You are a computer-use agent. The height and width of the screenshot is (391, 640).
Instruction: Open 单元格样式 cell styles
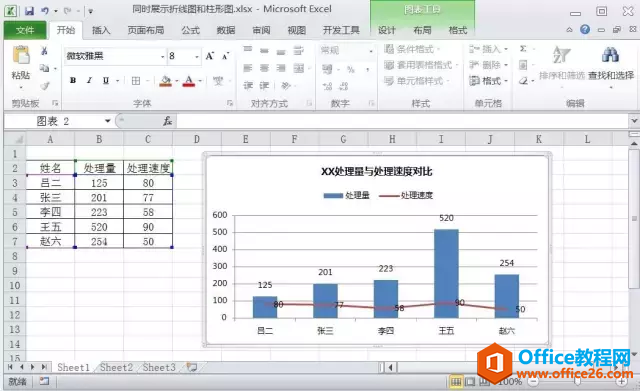click(416, 81)
